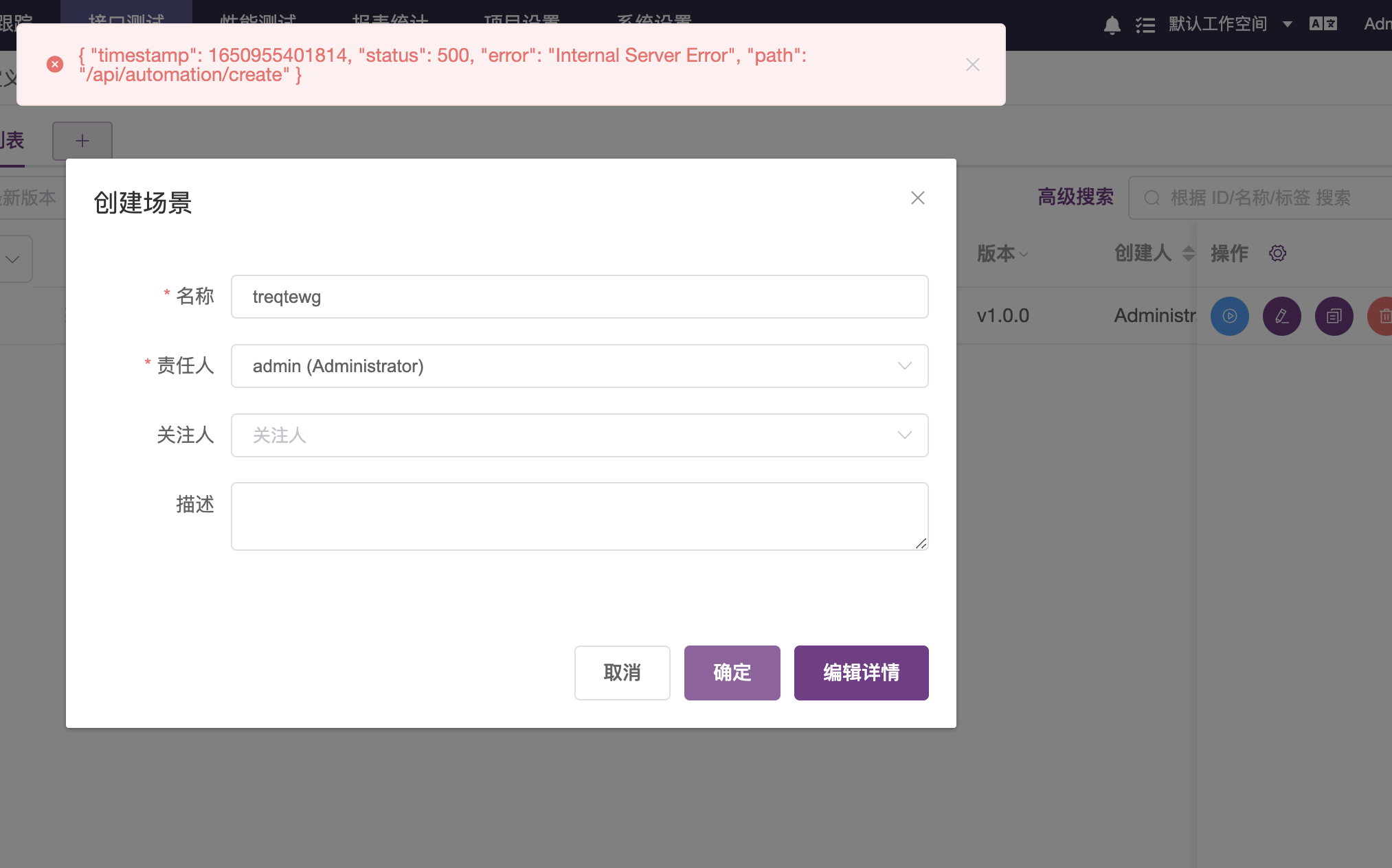Click the 取消 button
Screen dimensions: 1392x868
click(x=622, y=673)
